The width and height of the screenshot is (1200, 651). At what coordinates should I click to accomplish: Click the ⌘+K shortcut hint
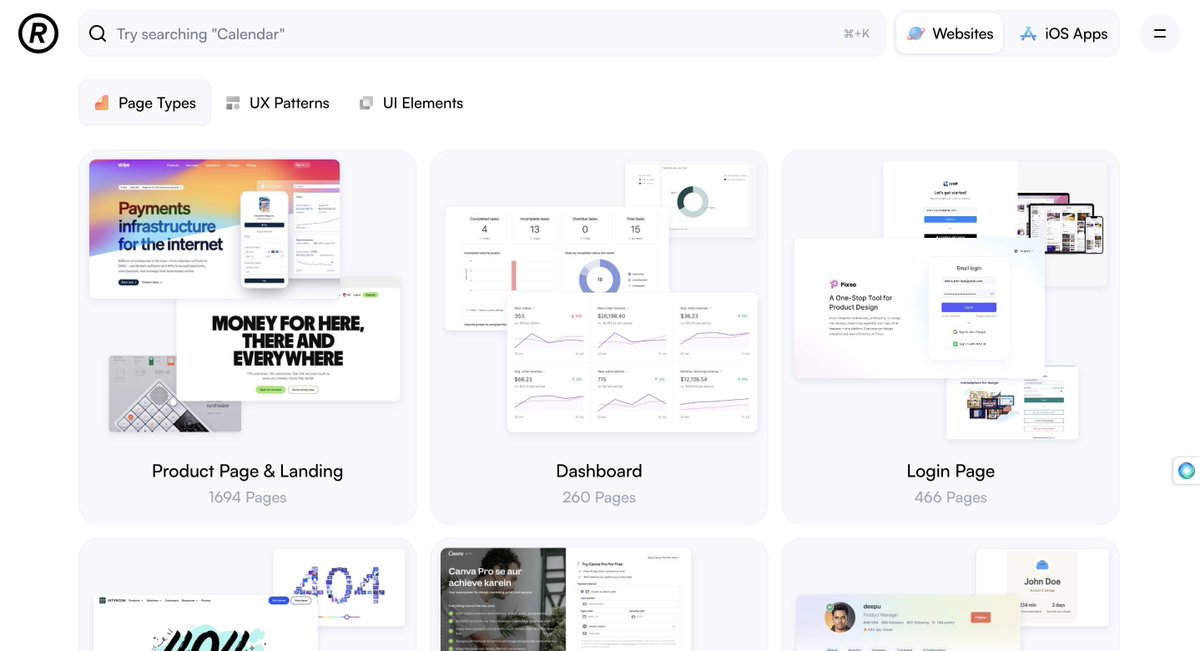pyautogui.click(x=856, y=34)
